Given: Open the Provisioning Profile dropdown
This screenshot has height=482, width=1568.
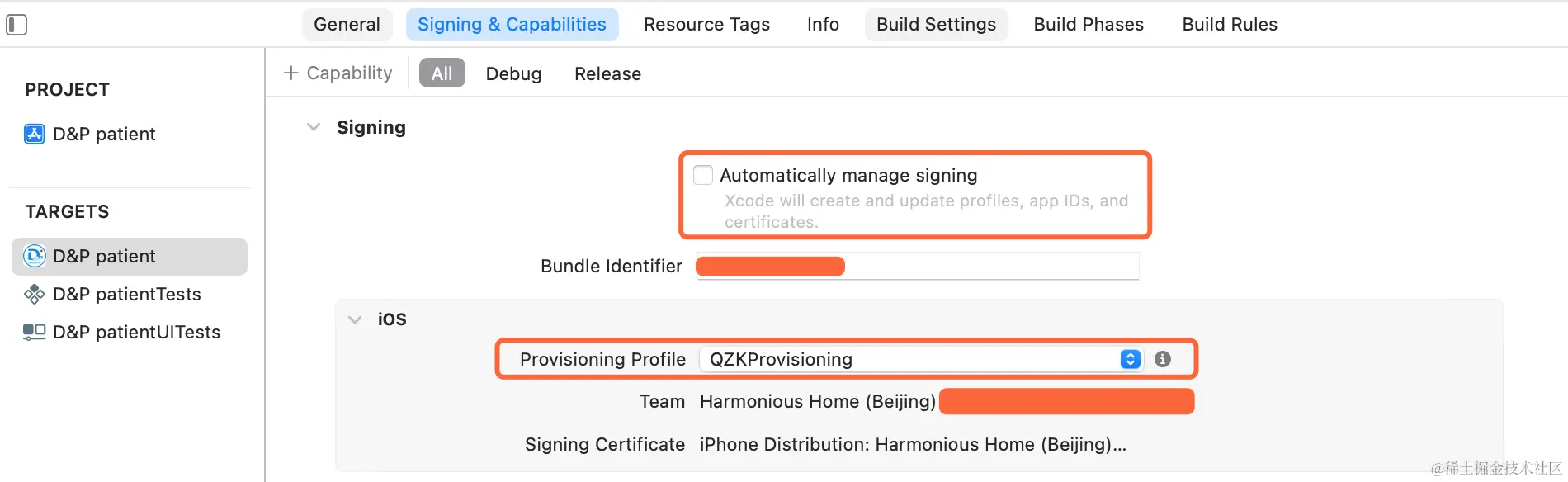Looking at the screenshot, I should [x=1130, y=359].
